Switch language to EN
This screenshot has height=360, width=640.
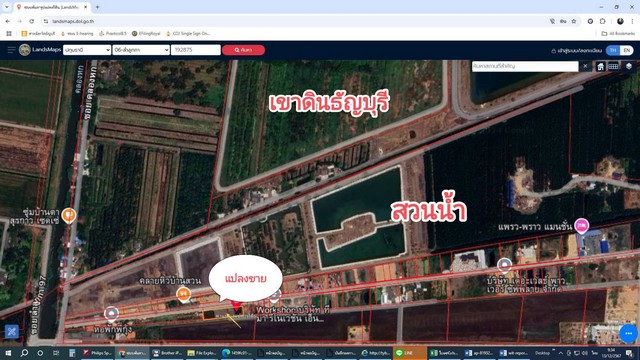click(x=627, y=50)
